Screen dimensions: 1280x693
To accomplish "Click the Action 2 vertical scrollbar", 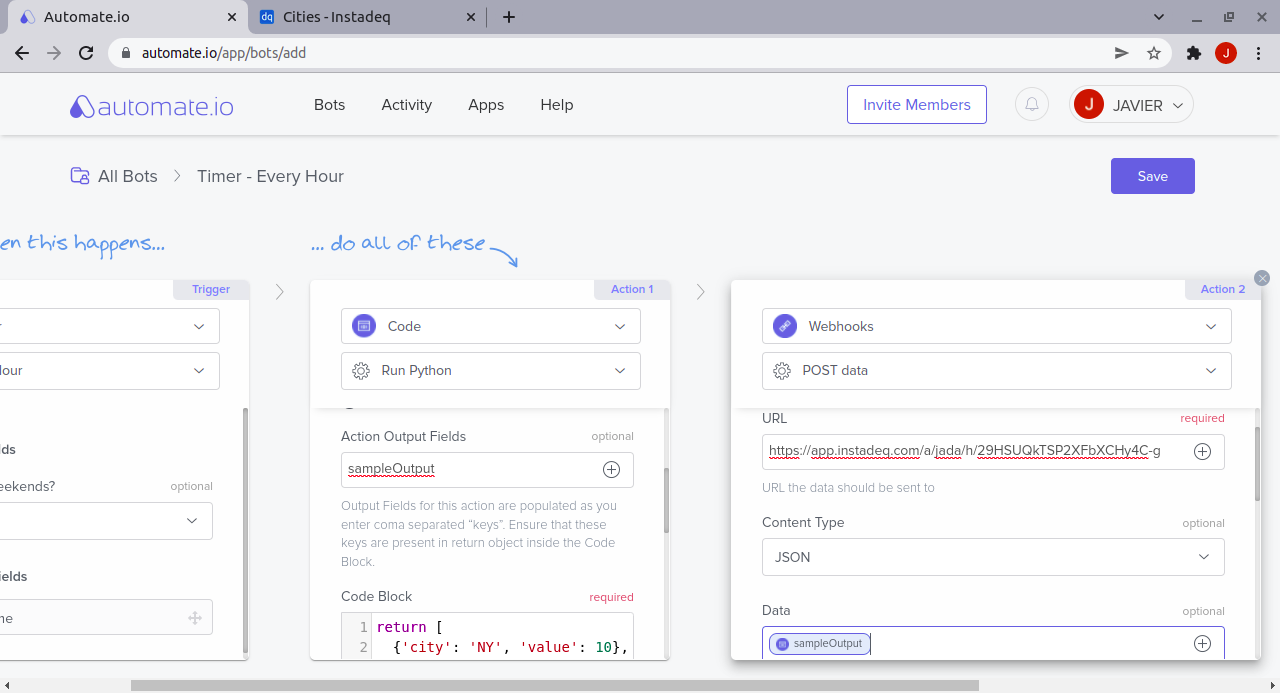I will [x=1258, y=462].
